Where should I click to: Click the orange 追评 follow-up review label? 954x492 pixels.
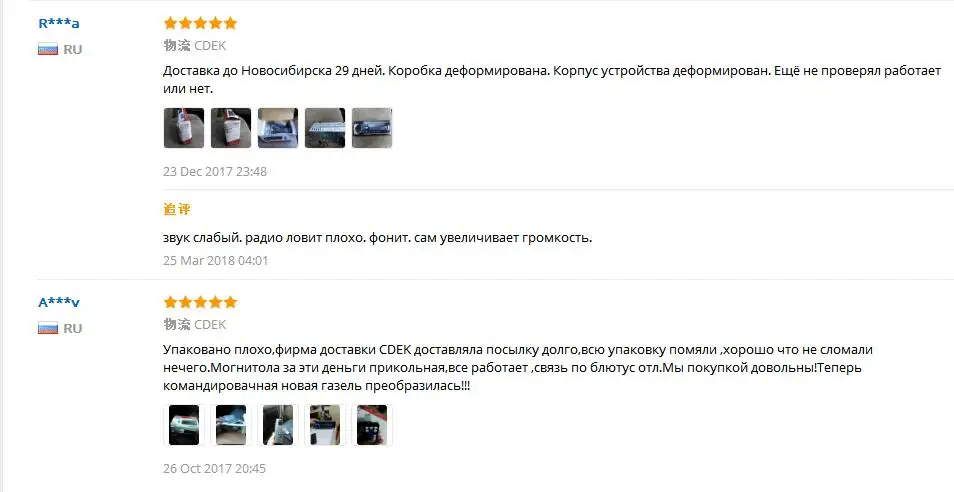(177, 209)
